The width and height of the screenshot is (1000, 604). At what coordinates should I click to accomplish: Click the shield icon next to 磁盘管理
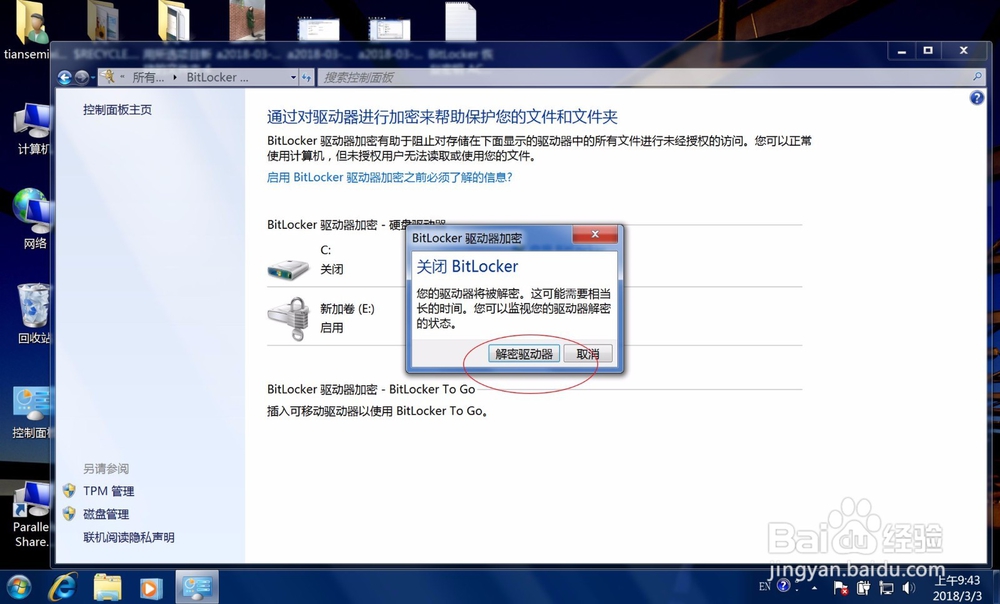coord(70,513)
